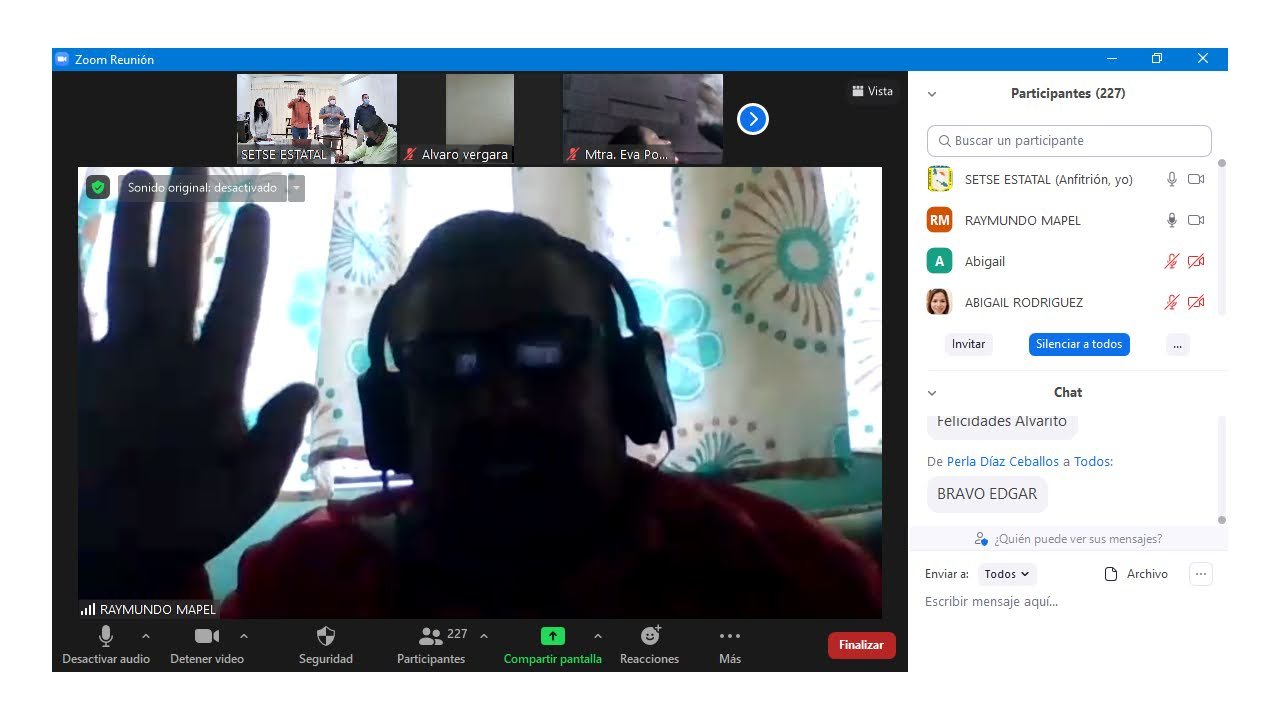The image size is (1280, 720).
Task: Click RAYMUNDO MAPEL camera icon in list
Action: 1196,220
